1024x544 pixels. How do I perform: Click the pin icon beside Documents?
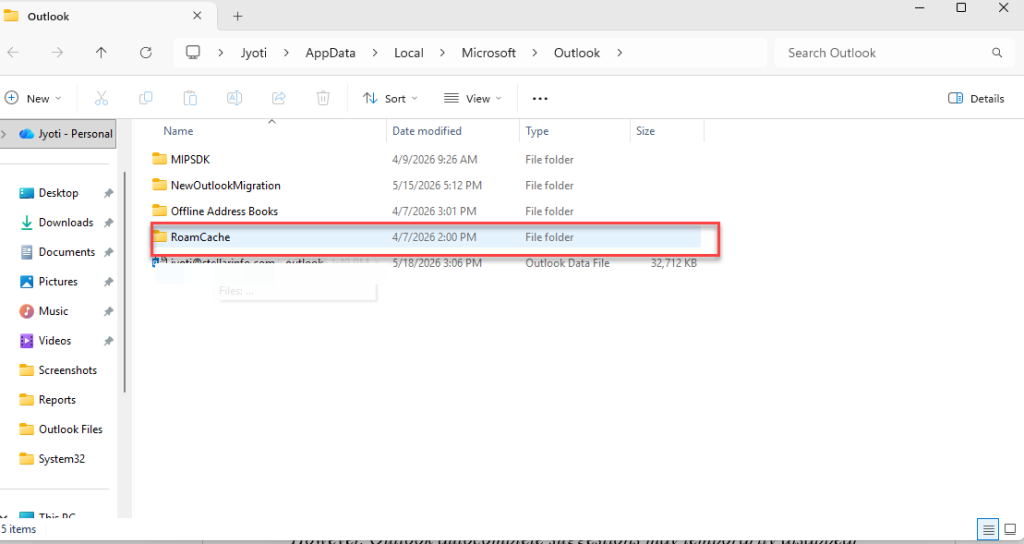tap(108, 252)
